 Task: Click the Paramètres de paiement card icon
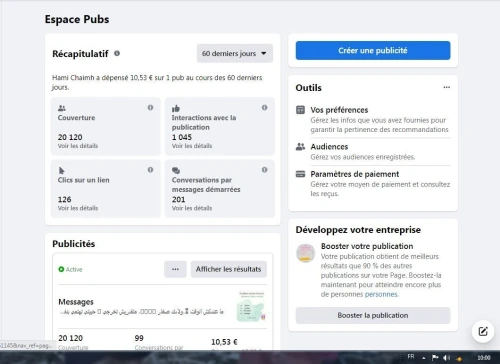300,174
